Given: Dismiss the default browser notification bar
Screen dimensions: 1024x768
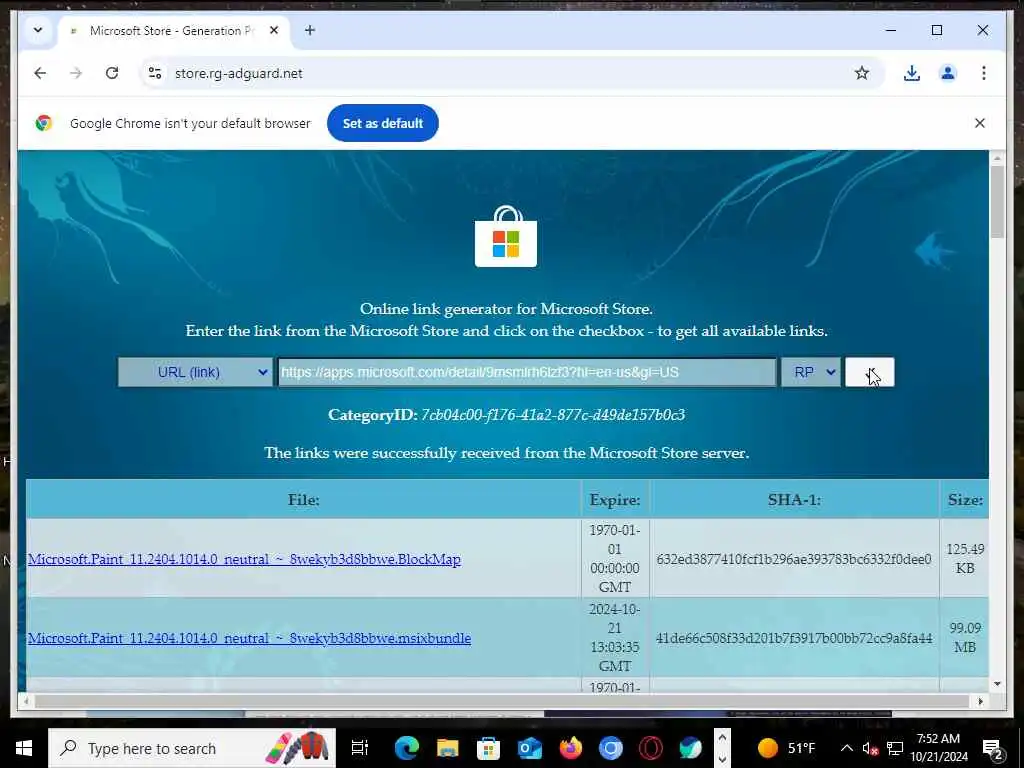Looking at the screenshot, I should [980, 123].
